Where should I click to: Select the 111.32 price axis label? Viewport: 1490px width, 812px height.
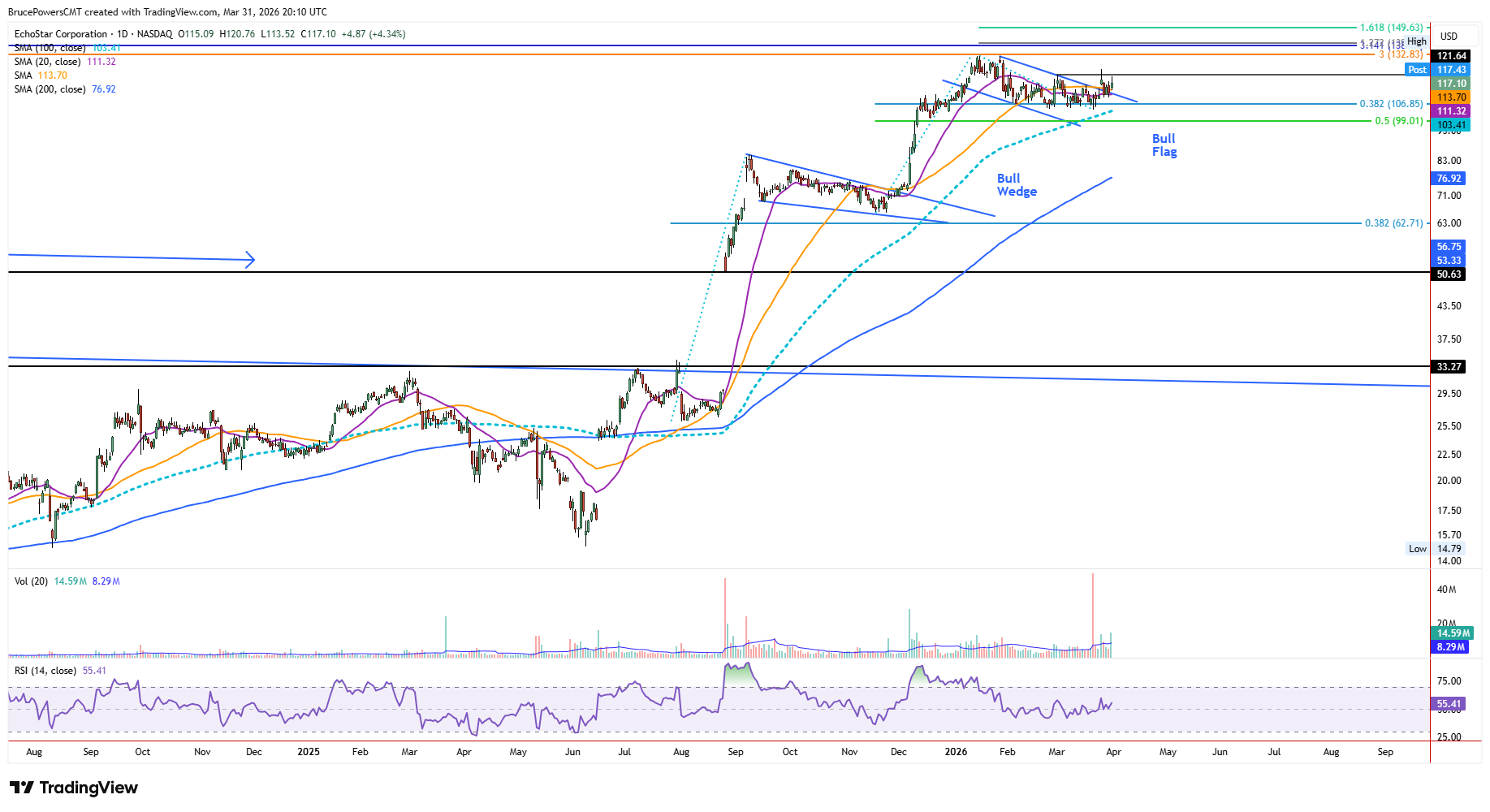click(1451, 111)
